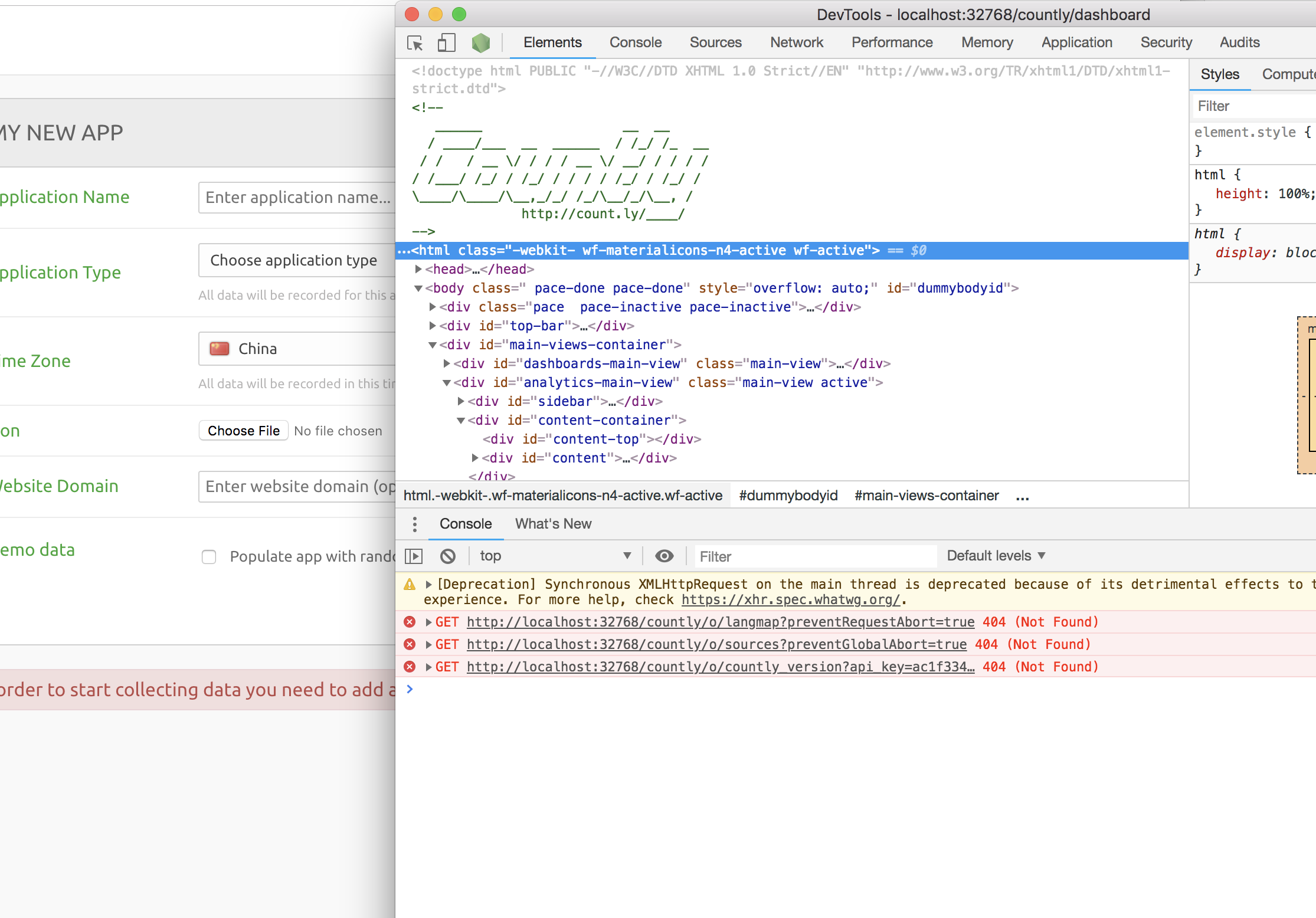The height and width of the screenshot is (918, 1316).
Task: Switch to the Network tab
Action: [x=797, y=42]
